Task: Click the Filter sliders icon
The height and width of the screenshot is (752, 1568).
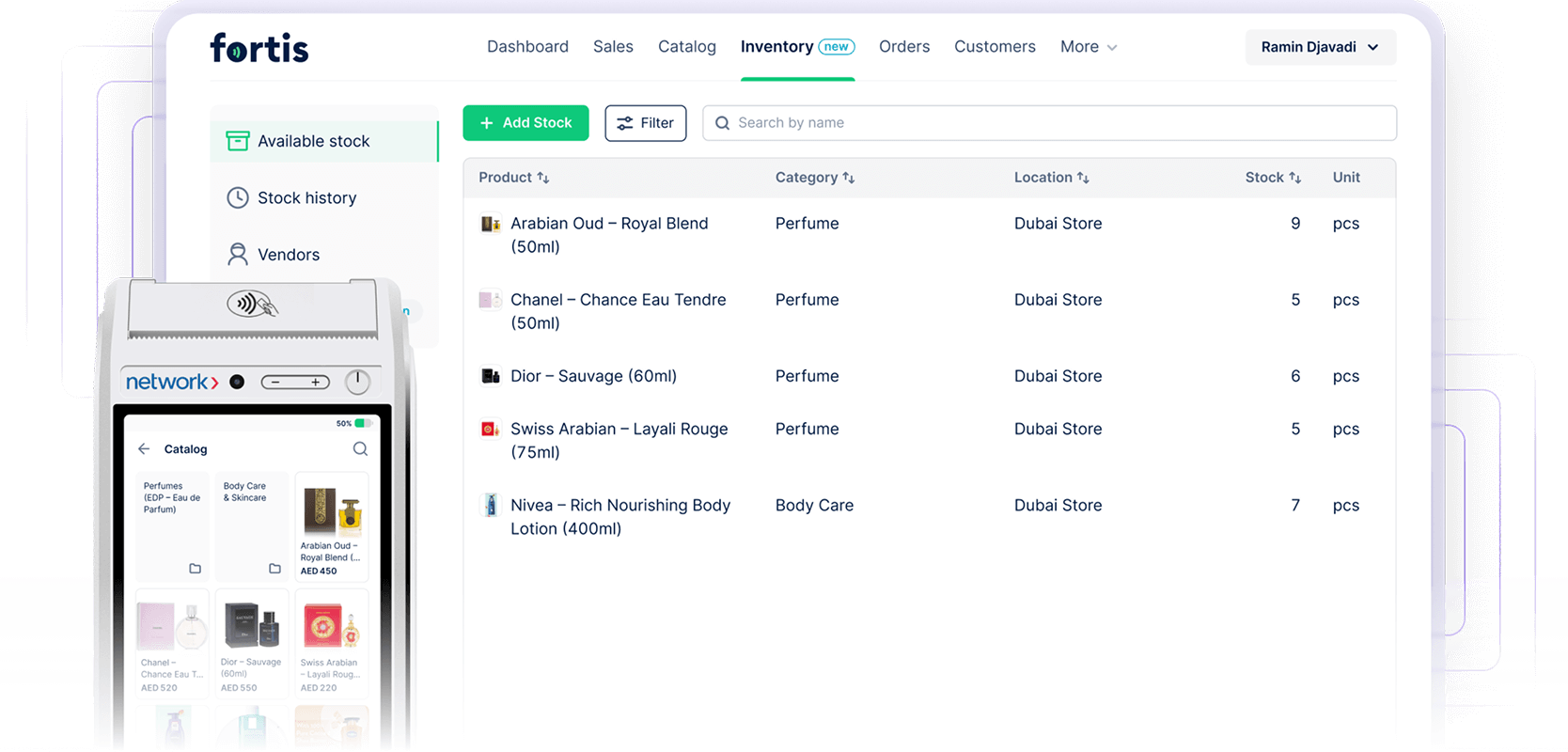Action: (x=625, y=123)
